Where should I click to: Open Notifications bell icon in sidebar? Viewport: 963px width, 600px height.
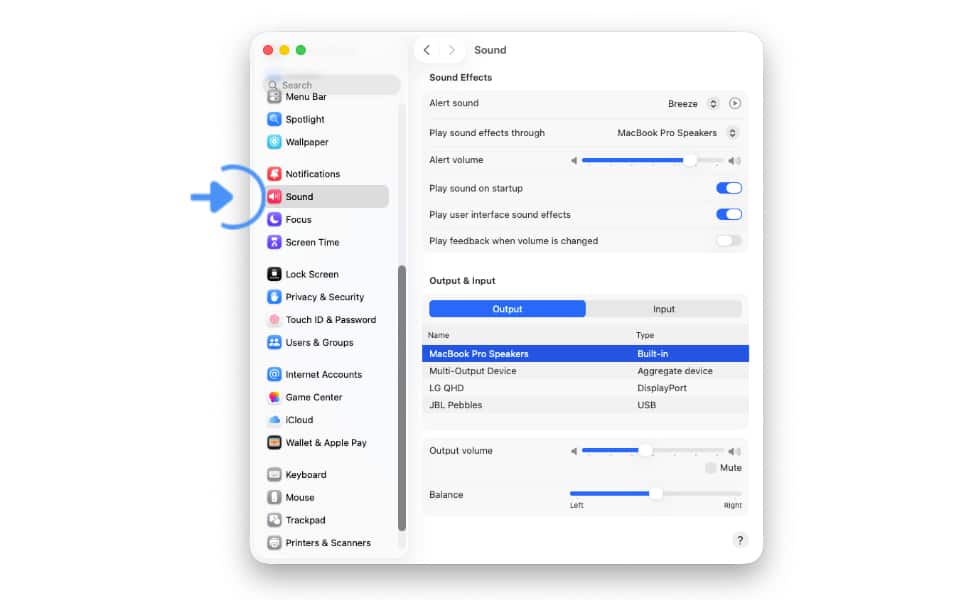coord(274,174)
